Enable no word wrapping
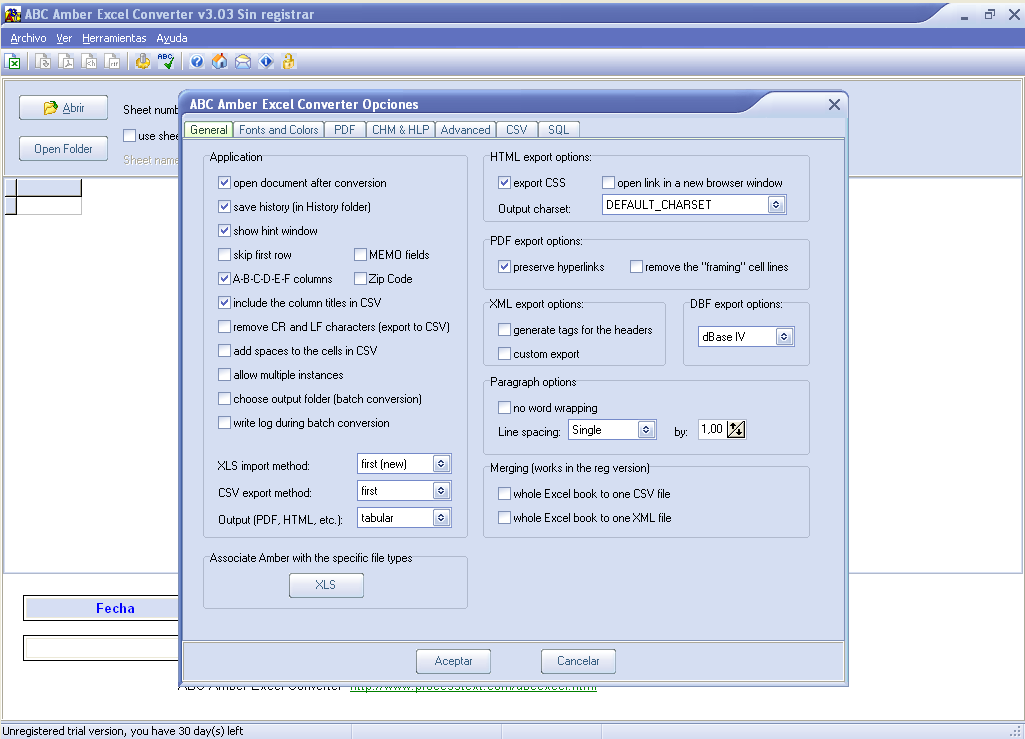 [504, 407]
